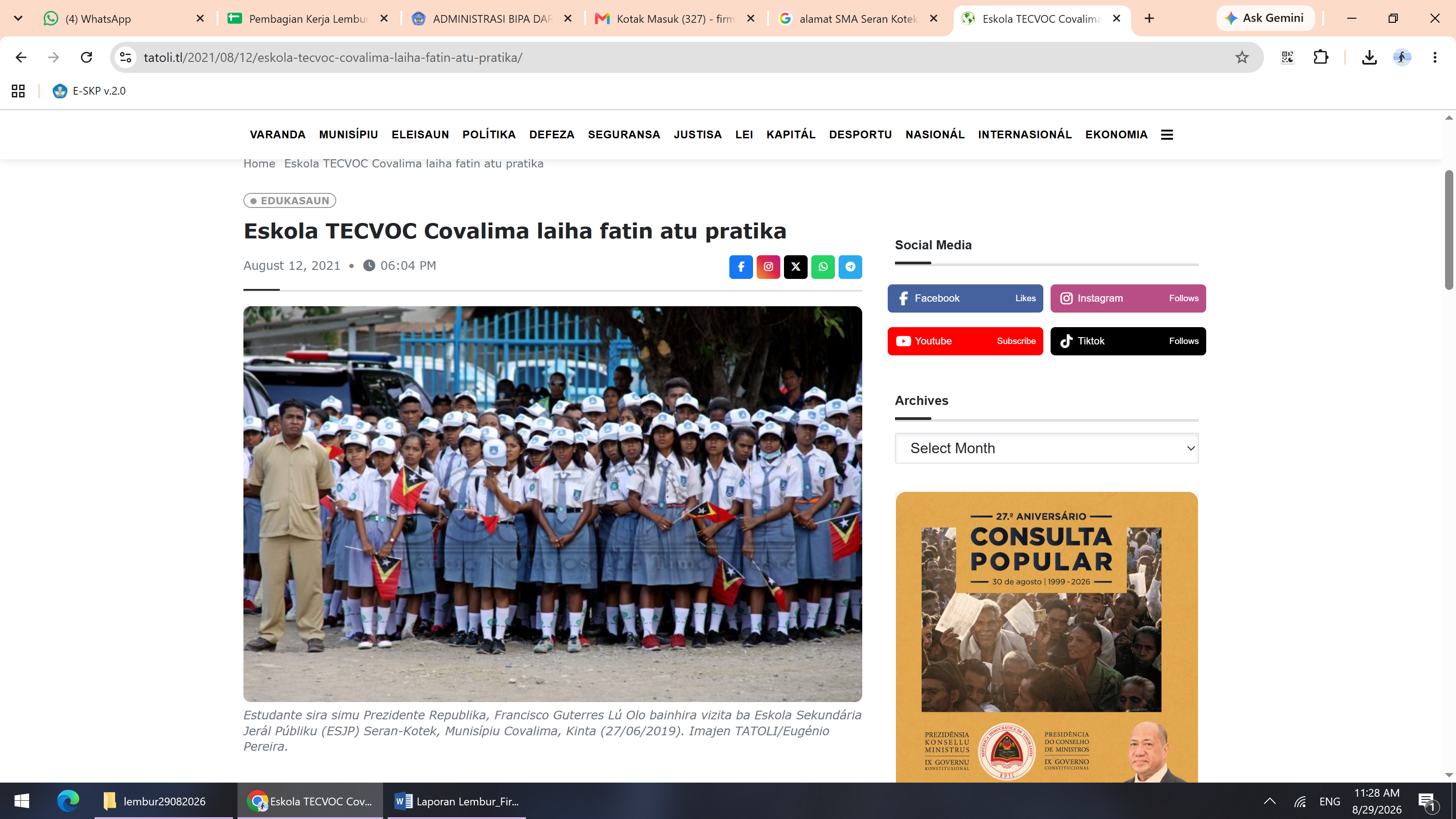Open the Apps grid in bookmarks bar
The height and width of the screenshot is (819, 1456).
[18, 91]
